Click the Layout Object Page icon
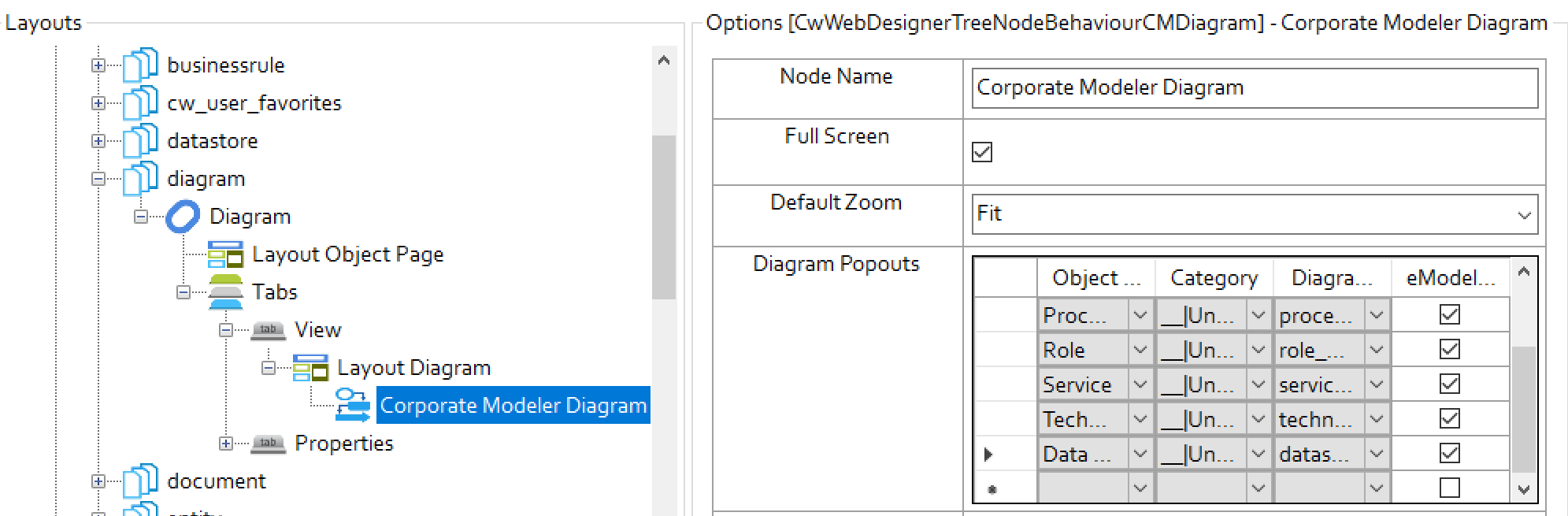This screenshot has height=516, width=1568. coord(225,254)
